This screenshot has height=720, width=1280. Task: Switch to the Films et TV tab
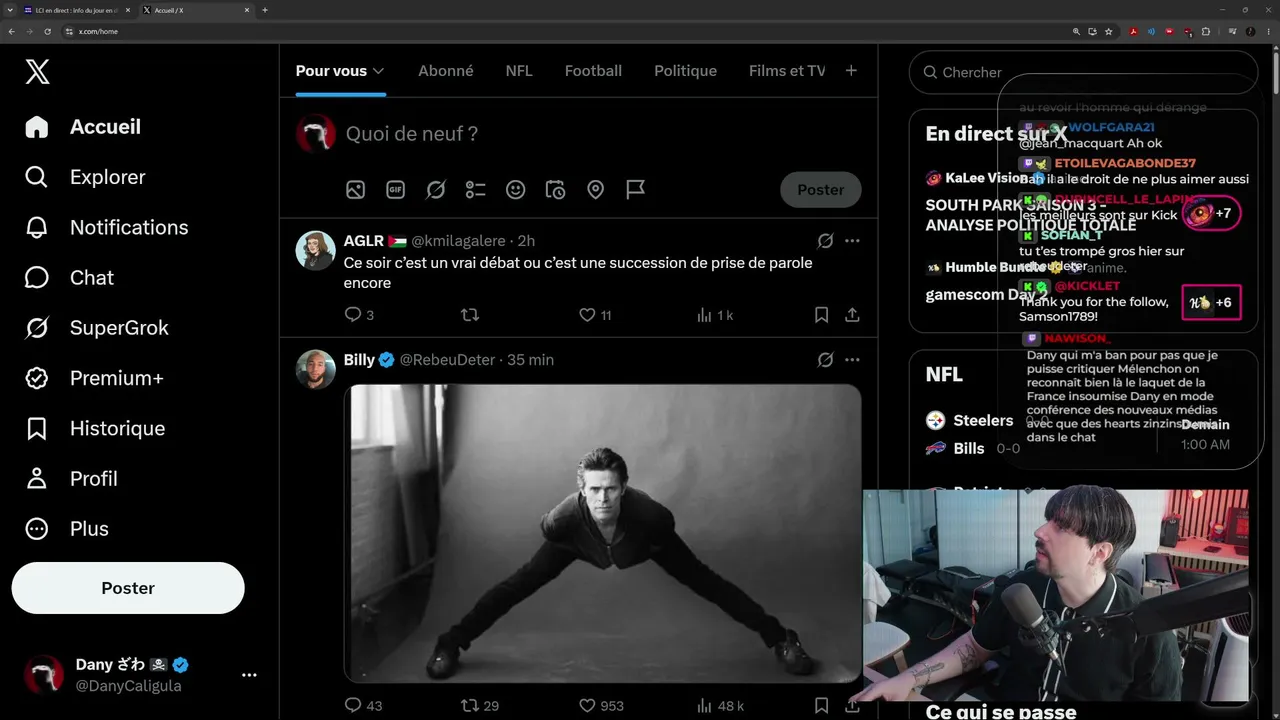(x=787, y=71)
